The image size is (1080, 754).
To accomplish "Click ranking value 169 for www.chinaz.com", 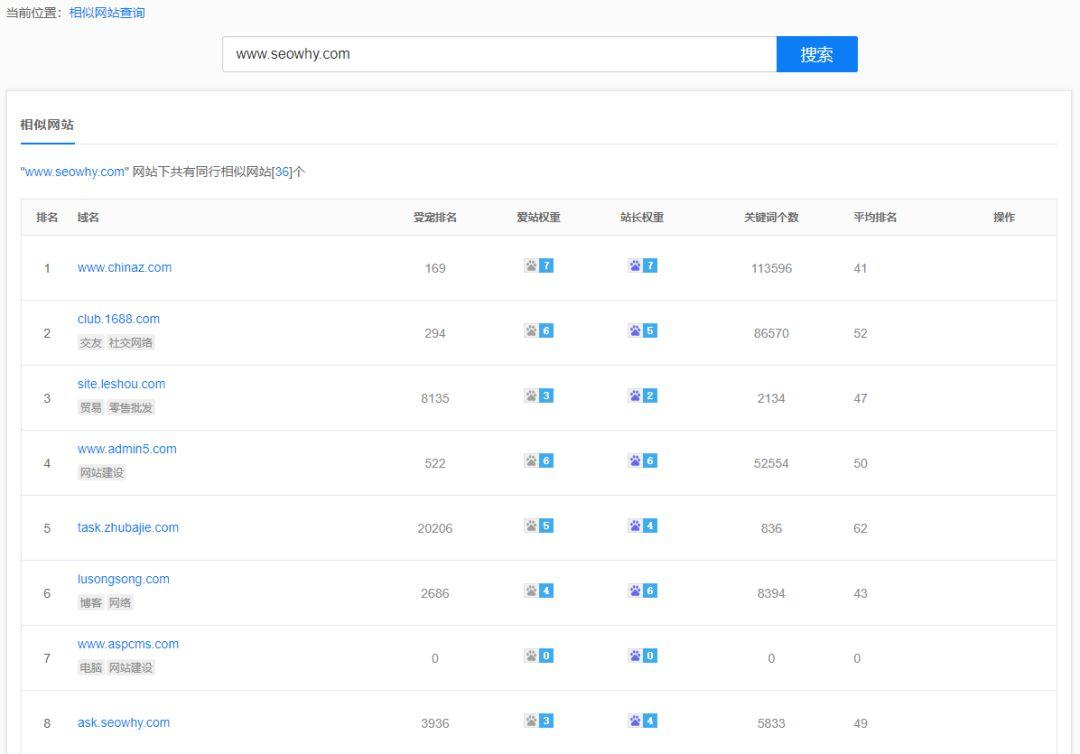I will pos(435,269).
